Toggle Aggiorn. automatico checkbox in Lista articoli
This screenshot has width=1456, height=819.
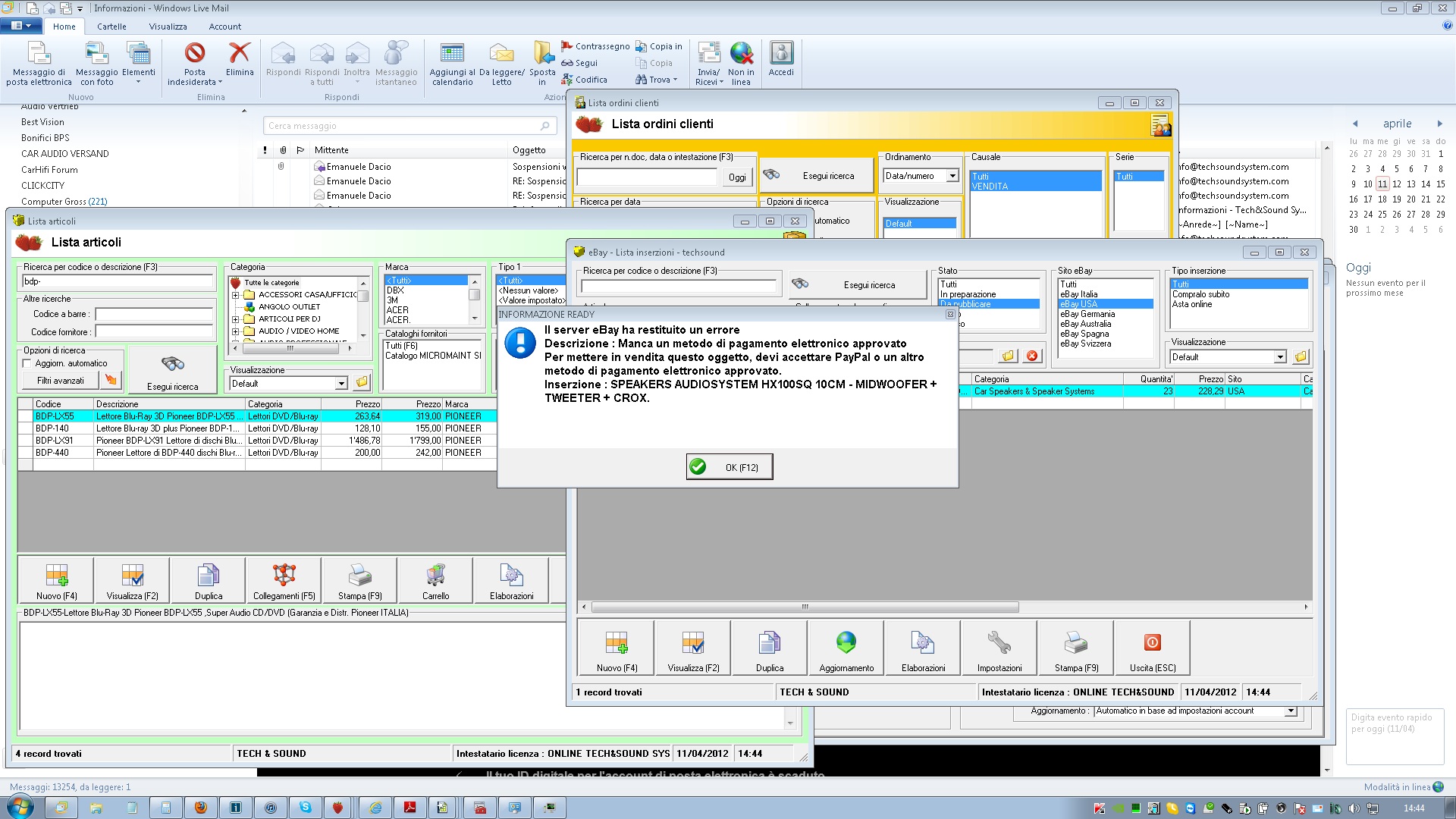[x=27, y=363]
